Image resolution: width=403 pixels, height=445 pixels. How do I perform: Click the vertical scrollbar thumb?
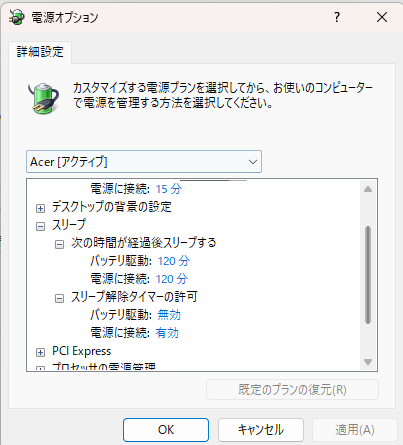click(368, 275)
